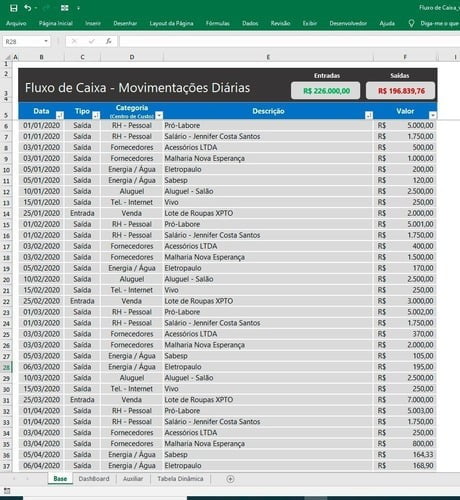
Task: Switch to the Auxiliar sheet tab
Action: click(133, 479)
